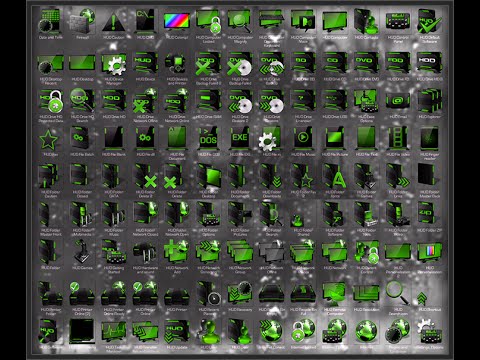
Task: Click the green HUD User figure icon
Action: coord(209,331)
